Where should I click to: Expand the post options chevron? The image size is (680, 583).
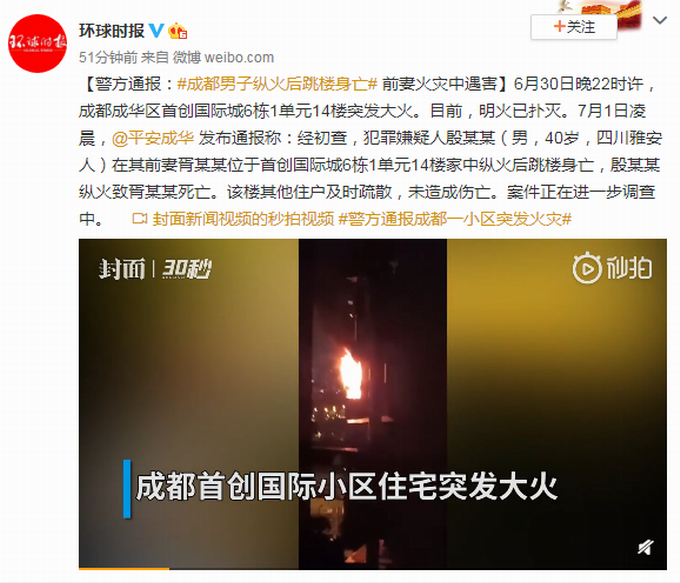tap(660, 20)
